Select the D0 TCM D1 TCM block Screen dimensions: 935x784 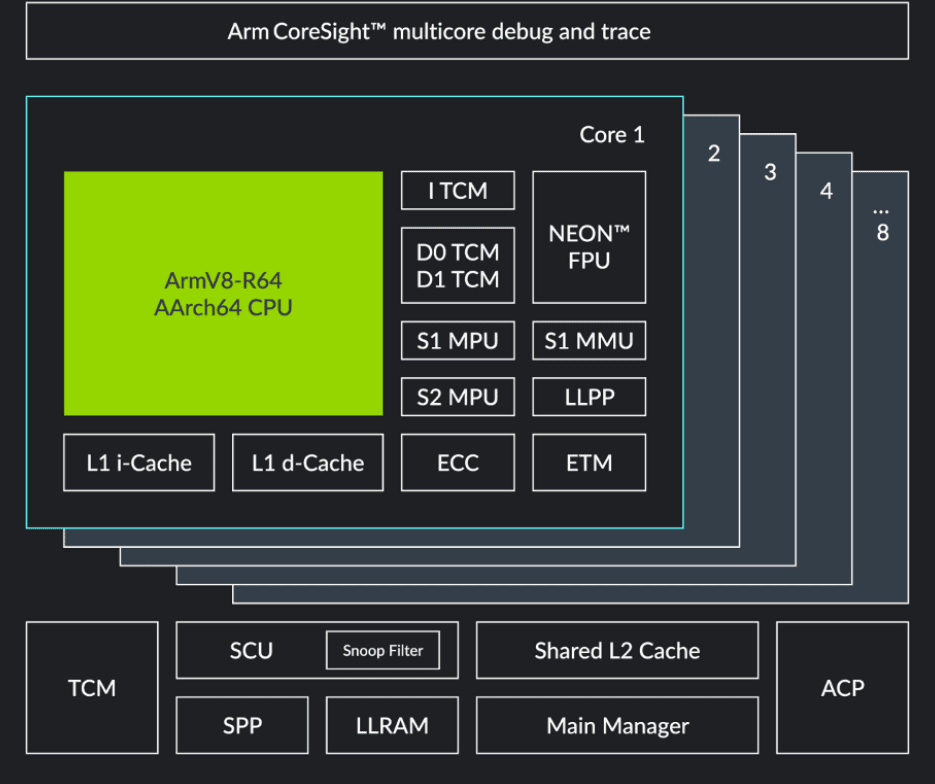pos(457,265)
